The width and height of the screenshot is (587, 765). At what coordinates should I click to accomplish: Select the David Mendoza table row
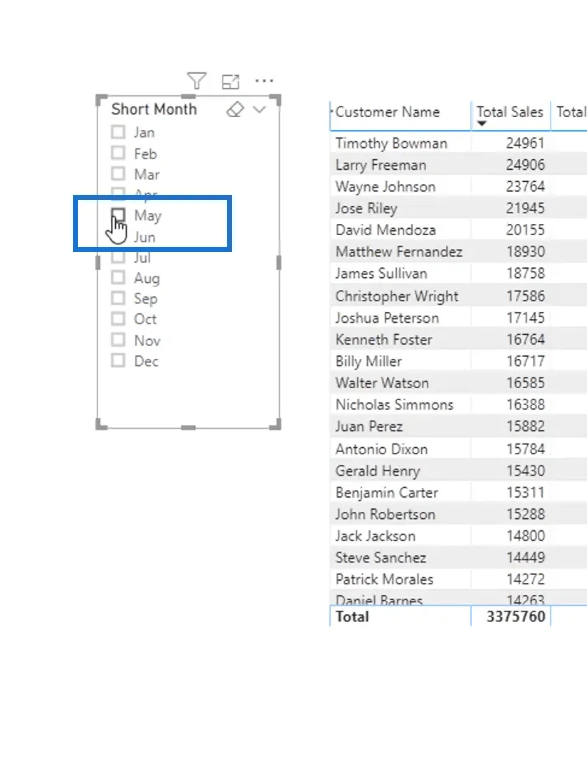(x=458, y=230)
